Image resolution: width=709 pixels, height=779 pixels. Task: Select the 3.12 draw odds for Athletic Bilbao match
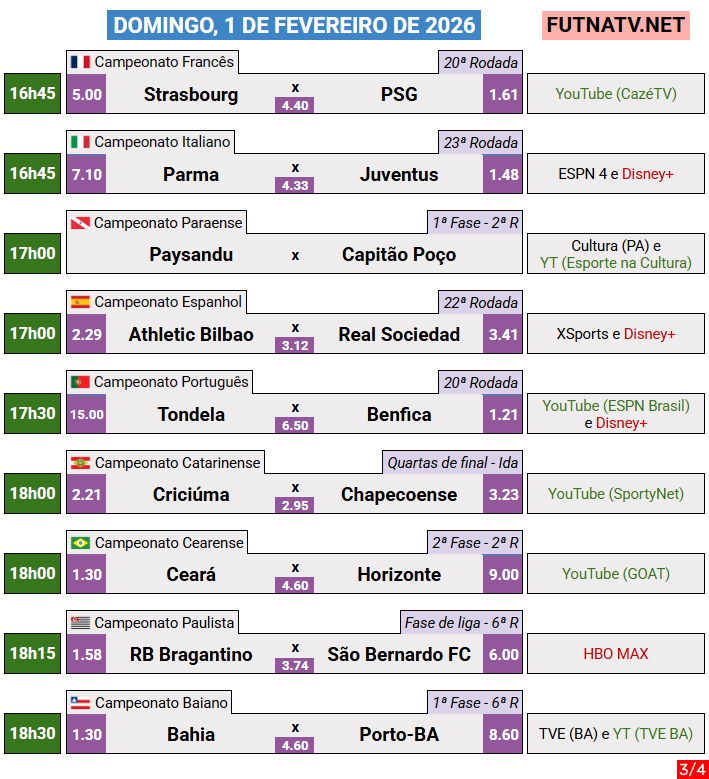(x=295, y=345)
